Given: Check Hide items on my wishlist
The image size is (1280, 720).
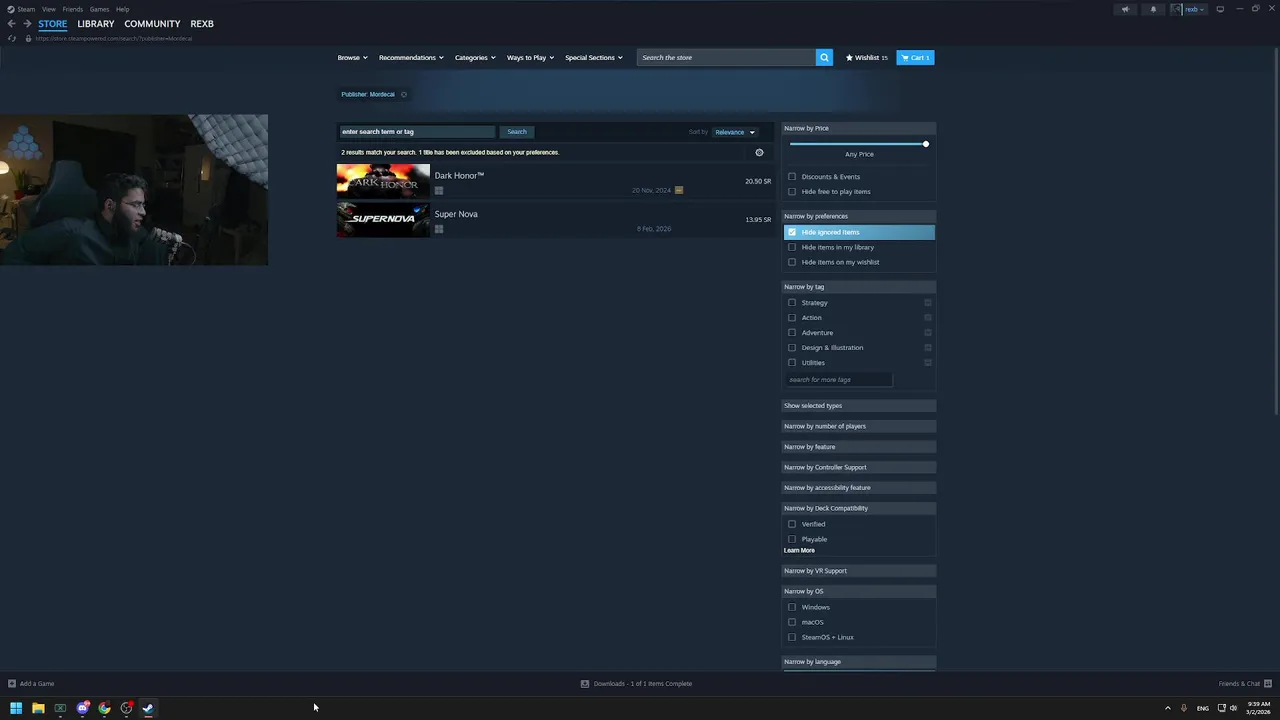Looking at the screenshot, I should click(792, 262).
